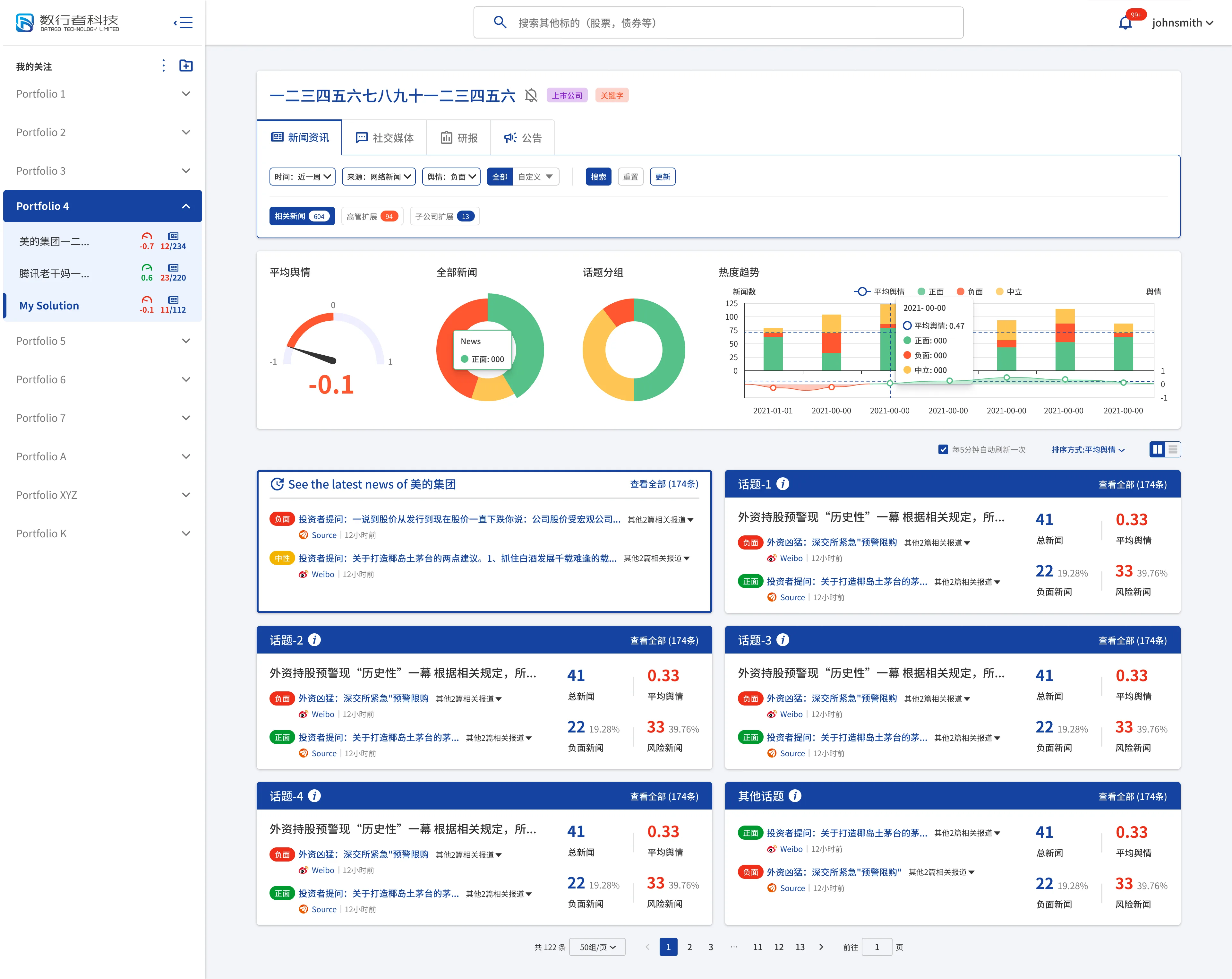
Task: Click the info icon next to 话题-1
Action: (783, 484)
